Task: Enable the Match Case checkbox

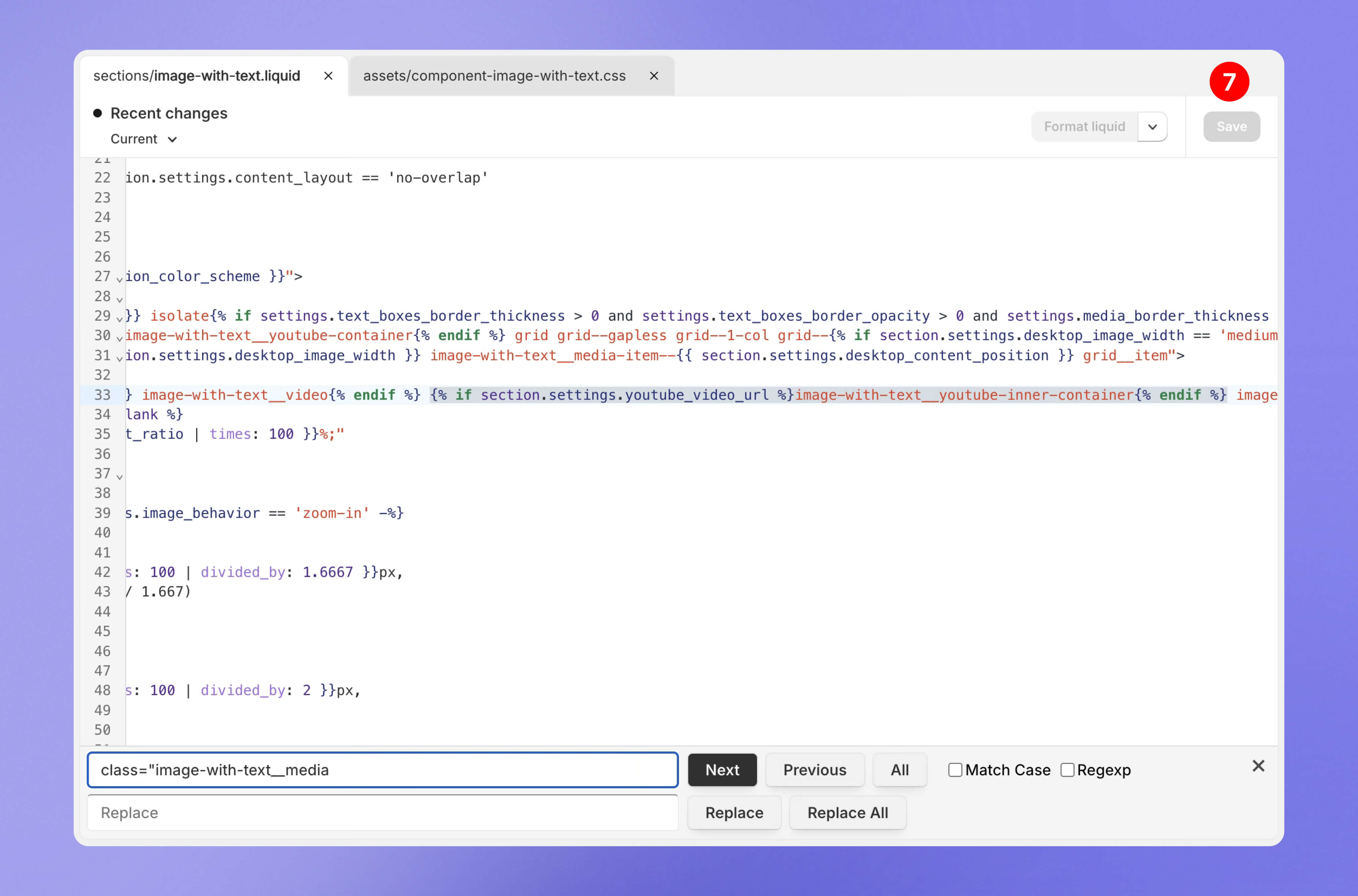Action: pyautogui.click(x=955, y=770)
